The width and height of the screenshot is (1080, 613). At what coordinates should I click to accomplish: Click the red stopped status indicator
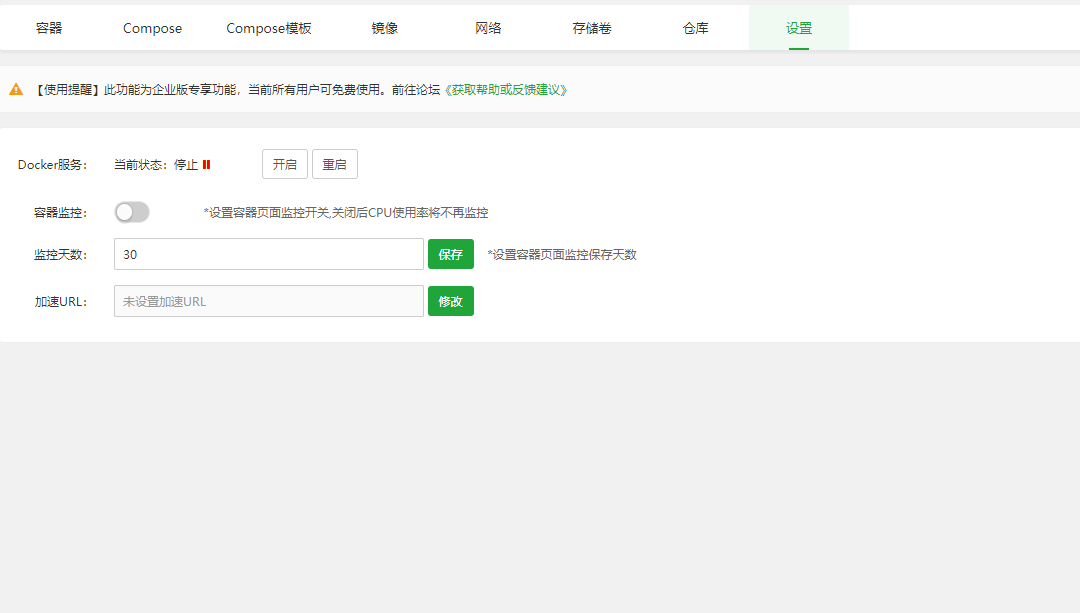(x=207, y=165)
